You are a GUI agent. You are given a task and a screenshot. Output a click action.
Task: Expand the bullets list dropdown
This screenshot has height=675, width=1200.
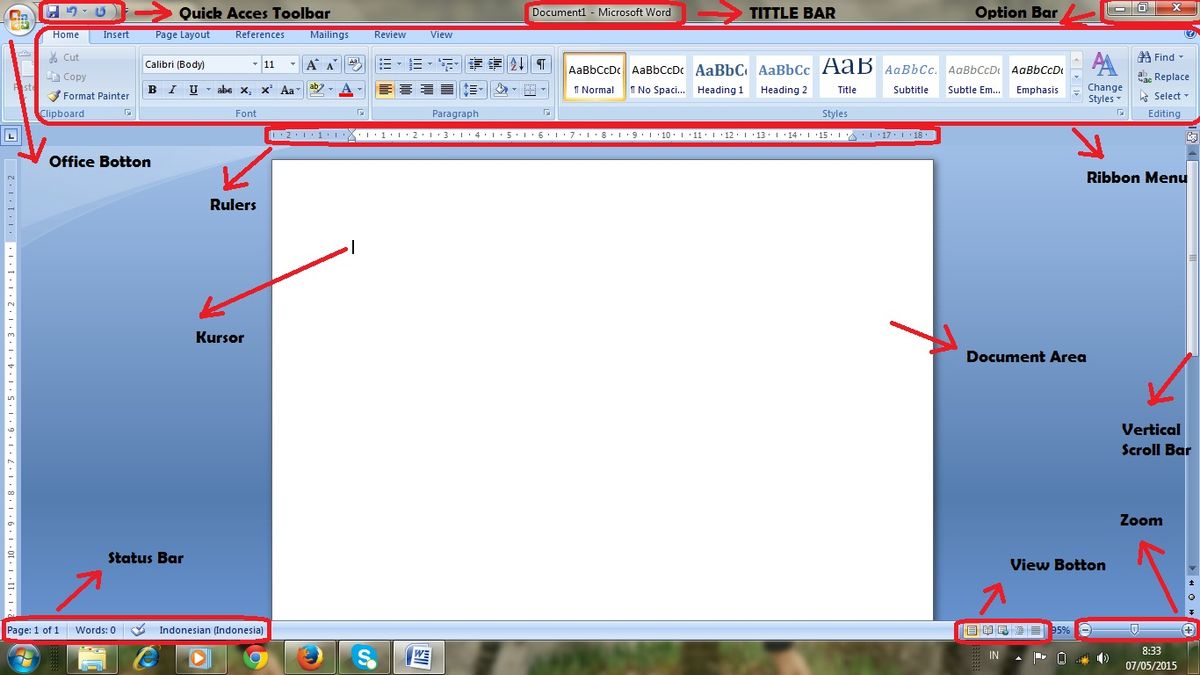(x=399, y=64)
